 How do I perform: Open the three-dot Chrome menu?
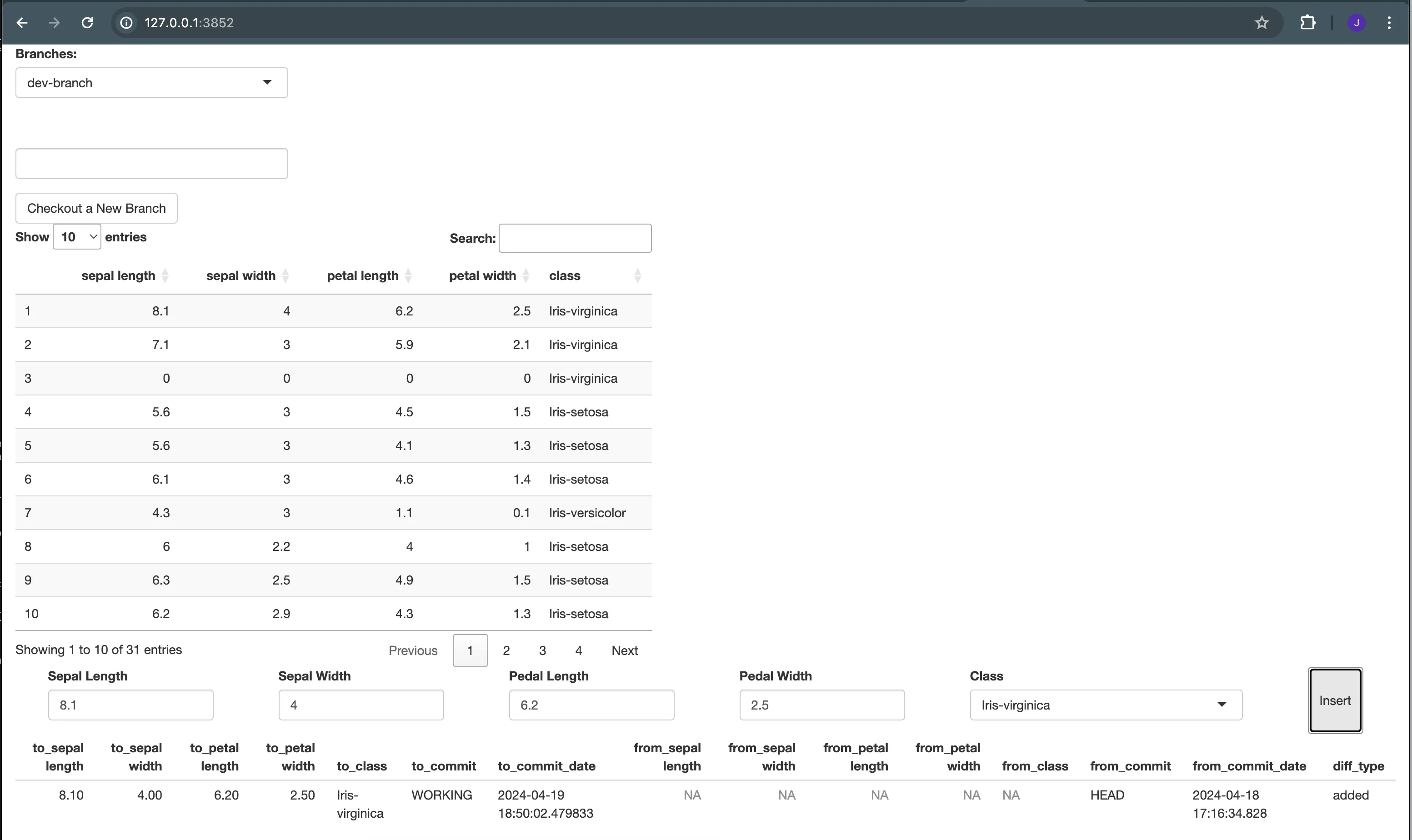pyautogui.click(x=1389, y=23)
